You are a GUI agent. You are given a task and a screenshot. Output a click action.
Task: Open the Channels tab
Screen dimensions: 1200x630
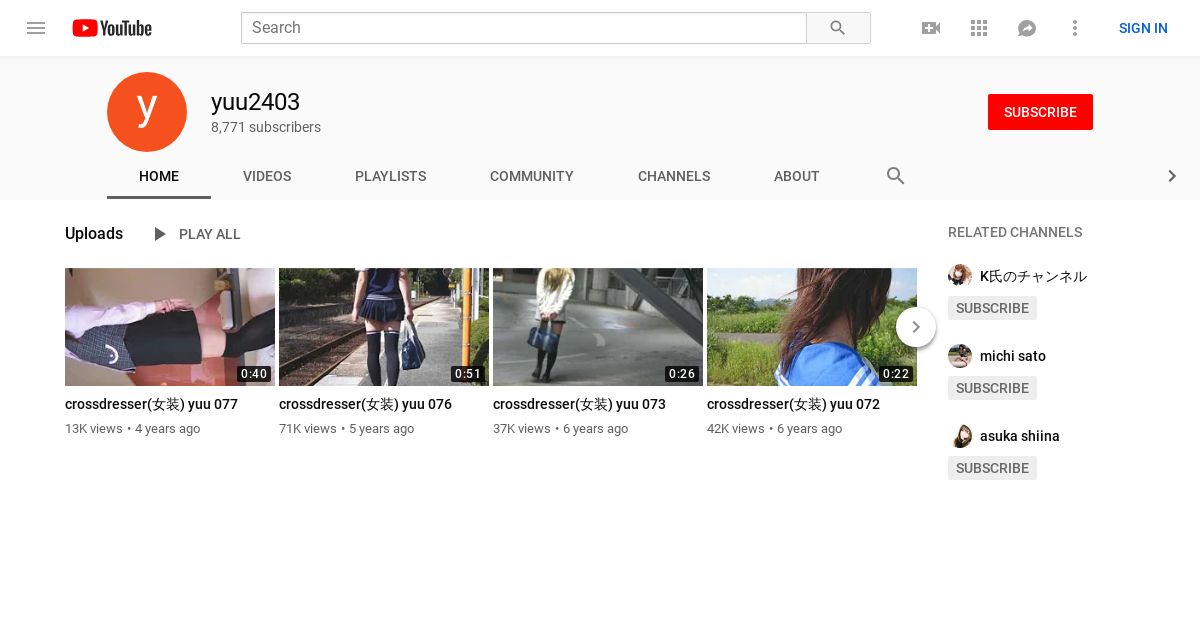[674, 176]
